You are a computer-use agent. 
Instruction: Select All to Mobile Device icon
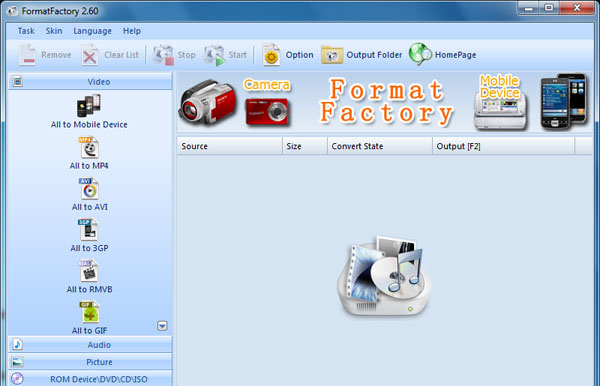89,106
